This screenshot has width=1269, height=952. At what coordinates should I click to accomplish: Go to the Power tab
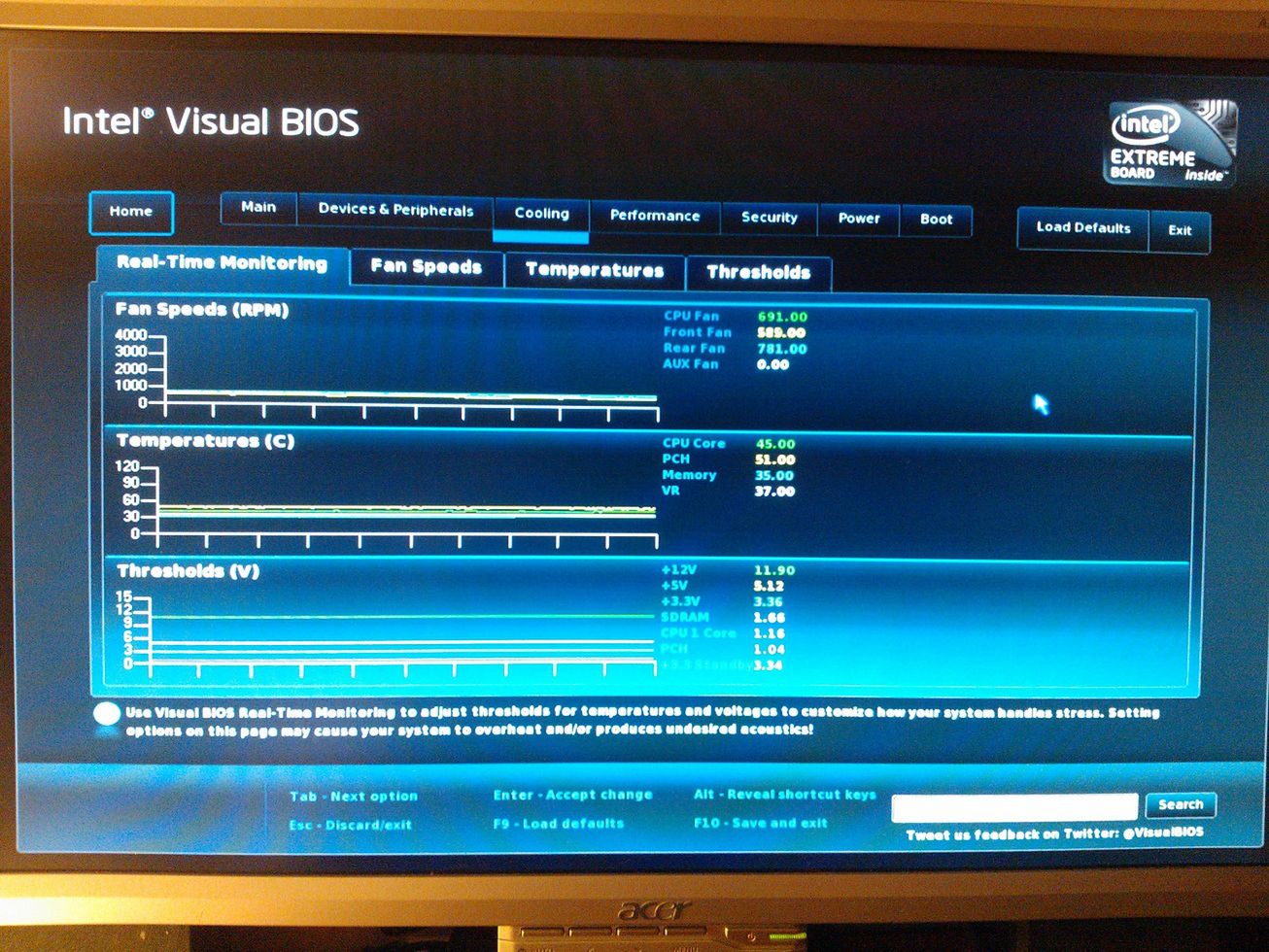coord(859,219)
